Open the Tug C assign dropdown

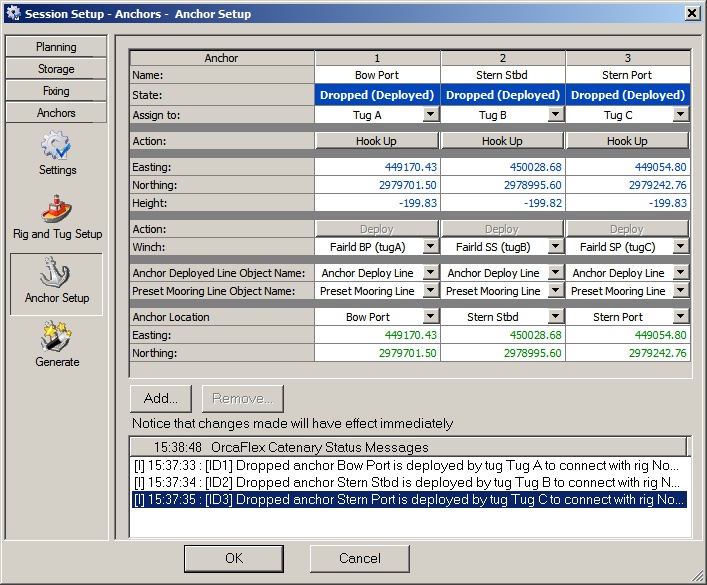click(681, 115)
